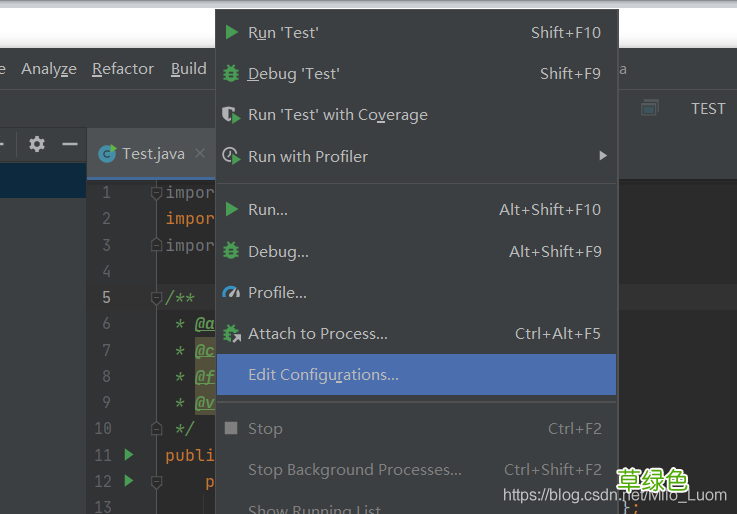The height and width of the screenshot is (514, 737).
Task: Collapse the project panel with minus icon
Action: tap(70, 144)
